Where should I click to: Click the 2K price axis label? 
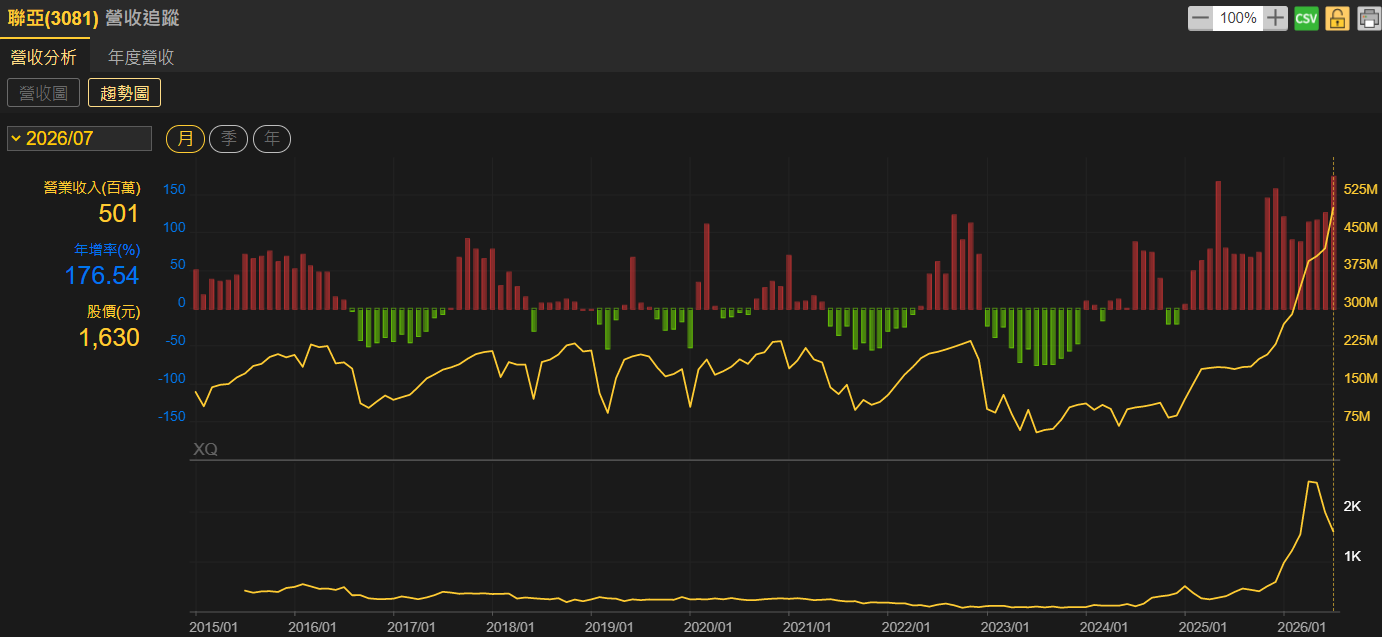1352,506
